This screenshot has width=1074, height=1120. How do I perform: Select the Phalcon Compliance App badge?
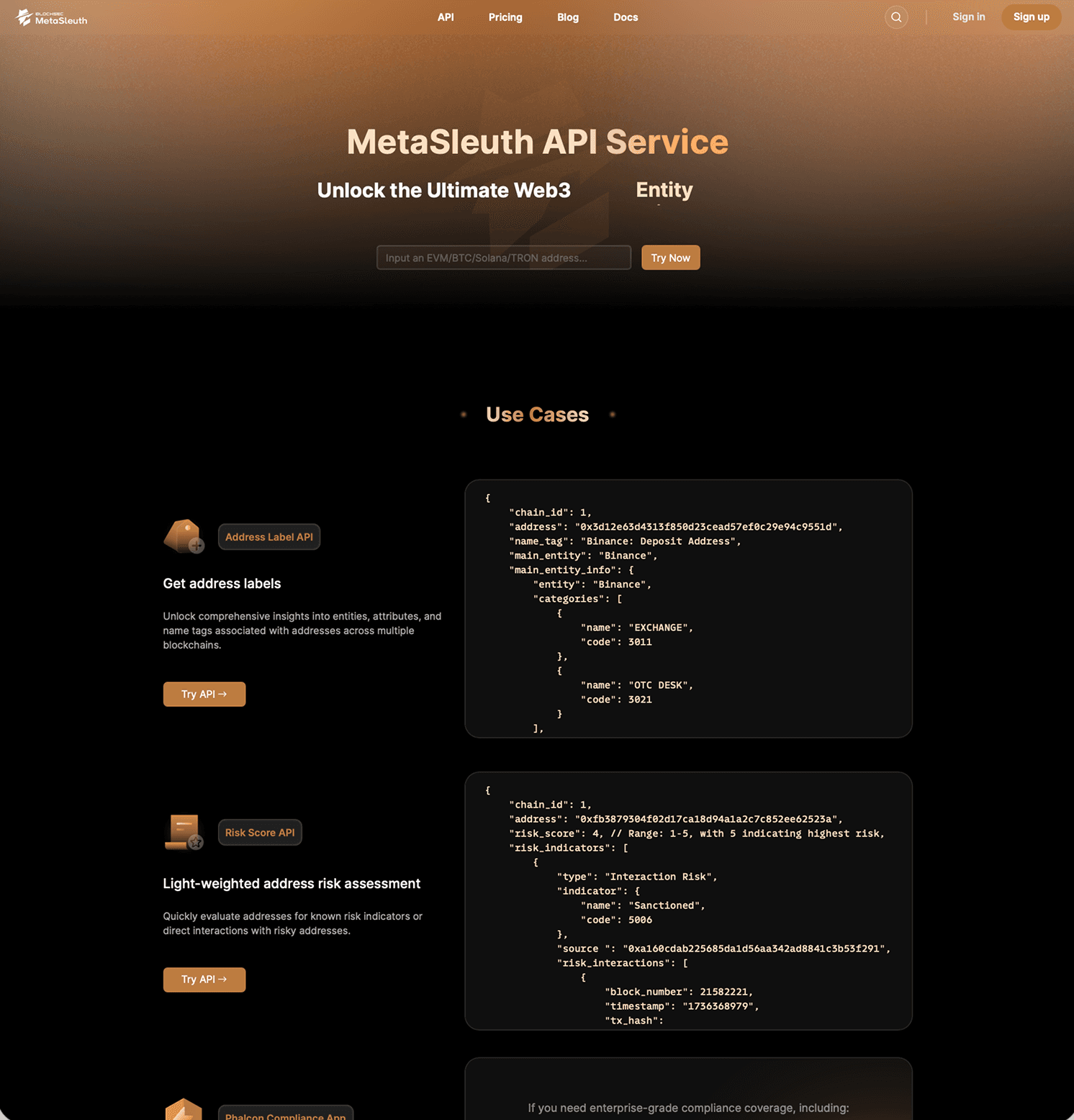(x=286, y=1113)
